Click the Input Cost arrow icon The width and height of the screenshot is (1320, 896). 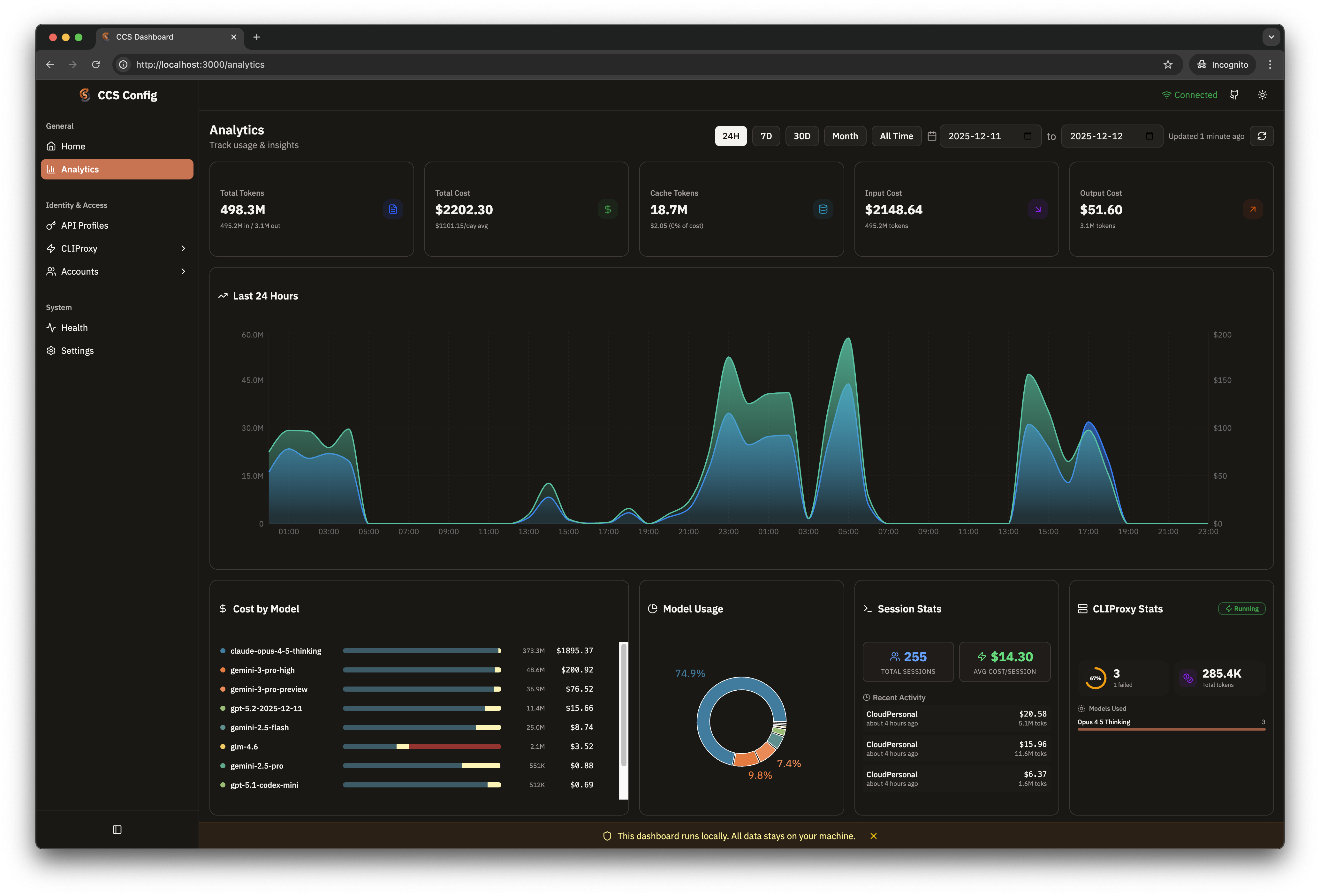tap(1038, 209)
